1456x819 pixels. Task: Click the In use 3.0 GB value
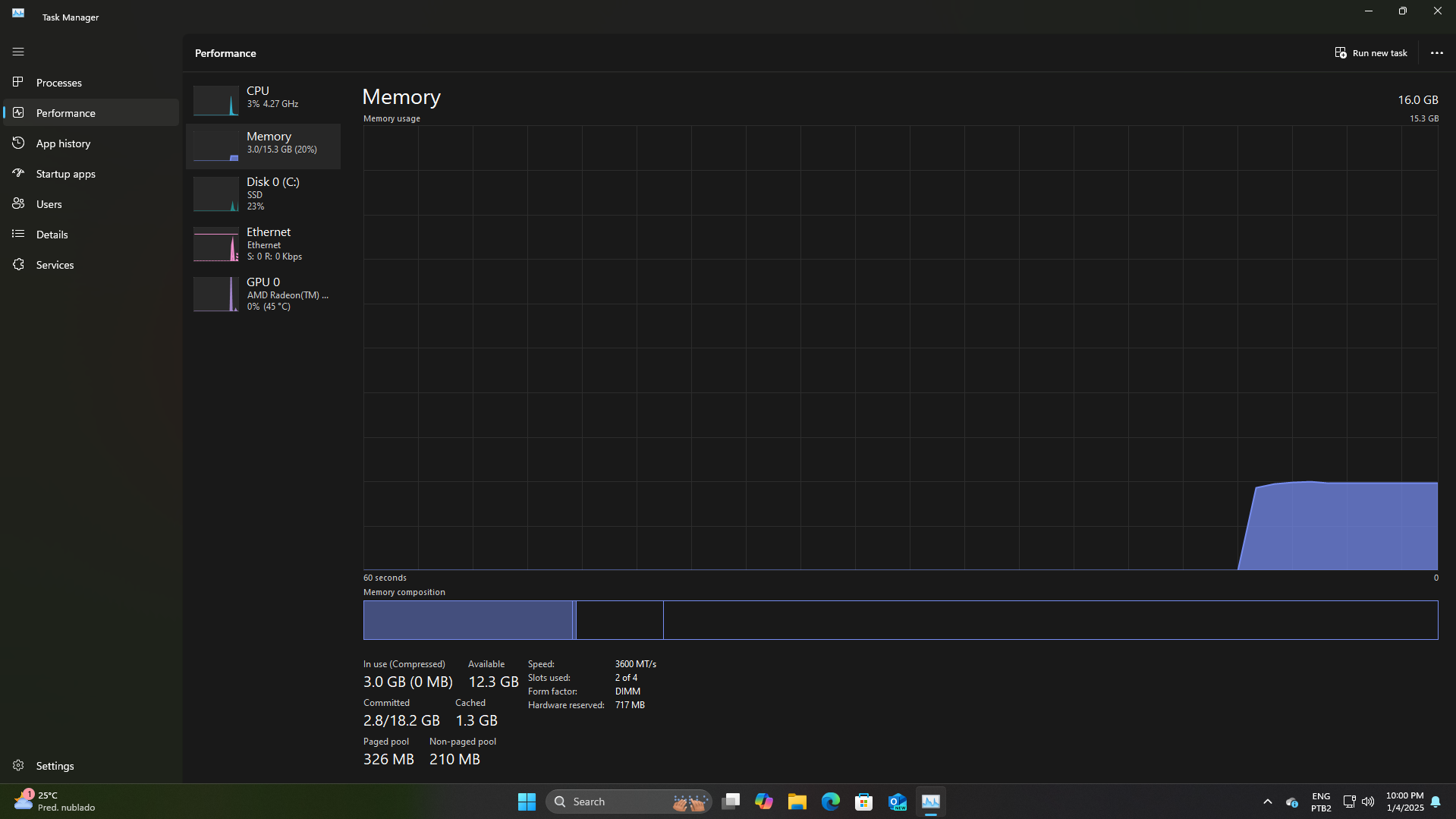tap(407, 682)
